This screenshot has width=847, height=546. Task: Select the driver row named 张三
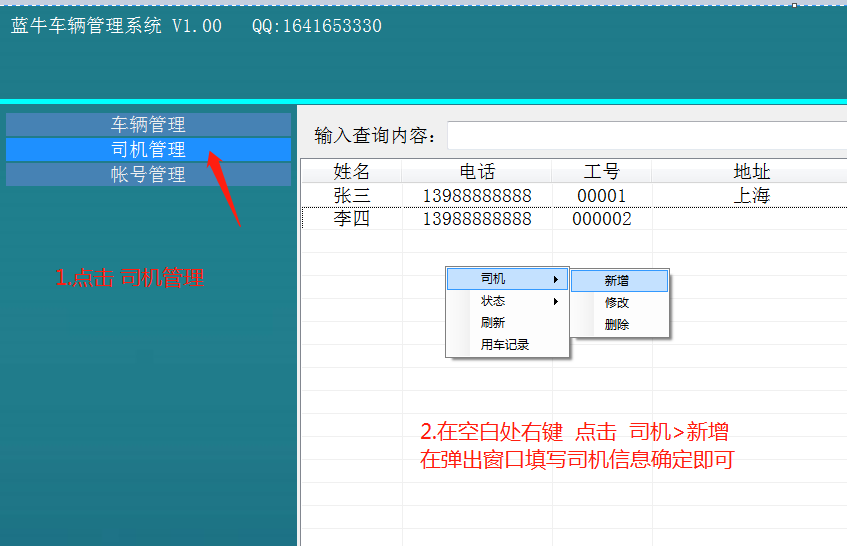pos(351,196)
